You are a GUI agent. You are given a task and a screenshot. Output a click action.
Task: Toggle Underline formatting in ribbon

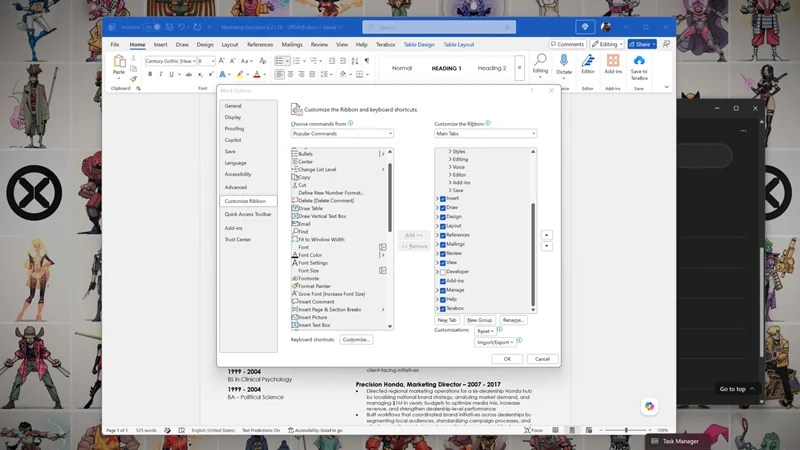point(171,74)
